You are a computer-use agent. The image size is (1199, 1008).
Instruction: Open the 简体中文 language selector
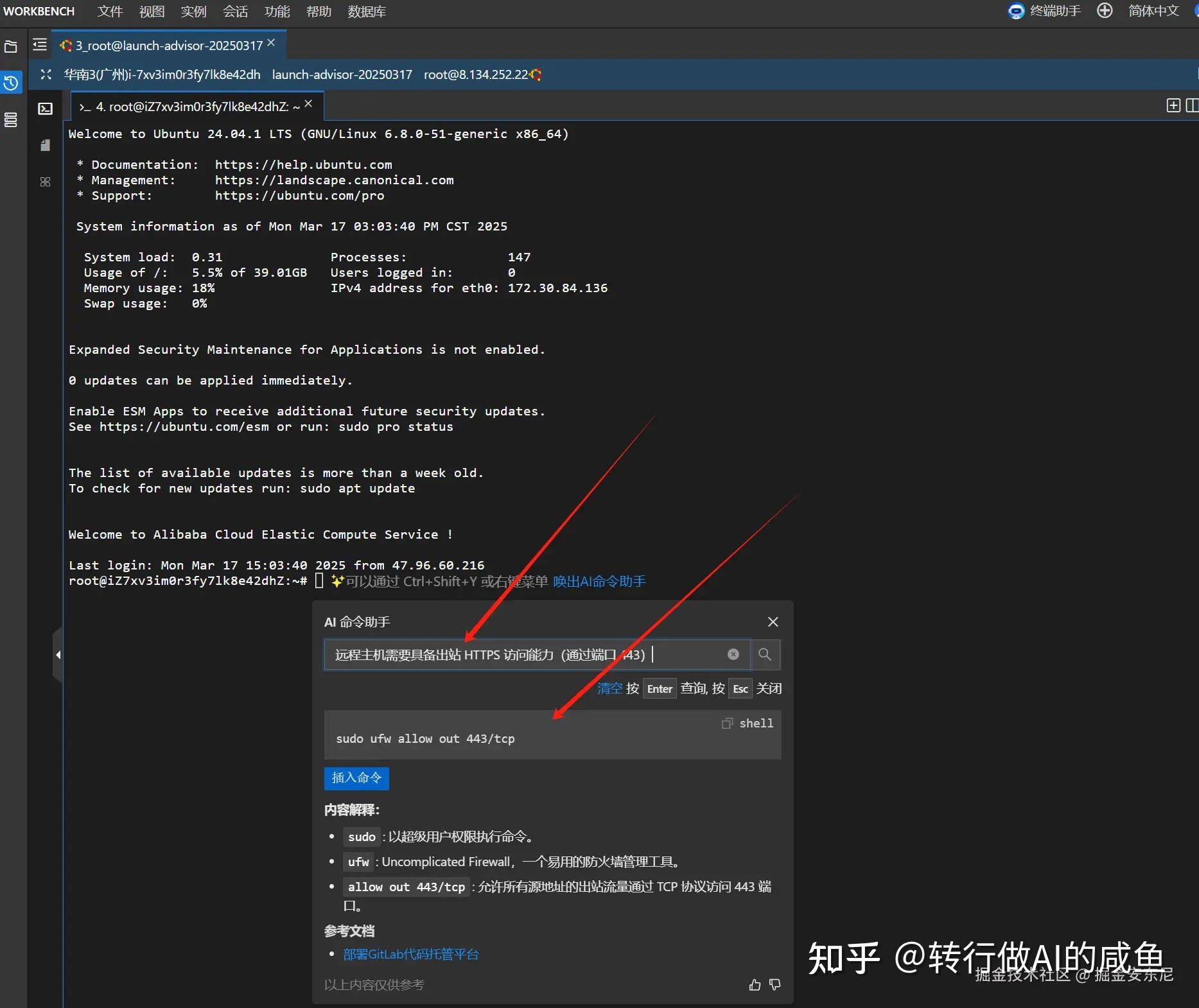click(x=1154, y=11)
